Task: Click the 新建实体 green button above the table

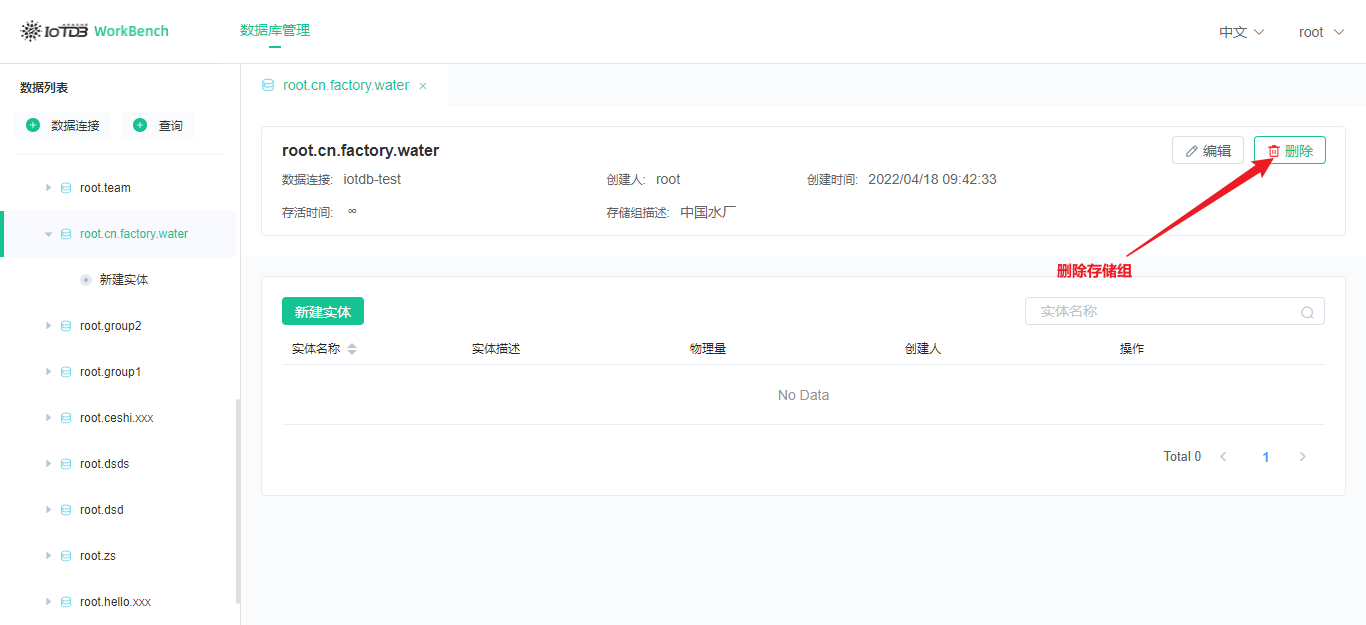Action: (322, 311)
